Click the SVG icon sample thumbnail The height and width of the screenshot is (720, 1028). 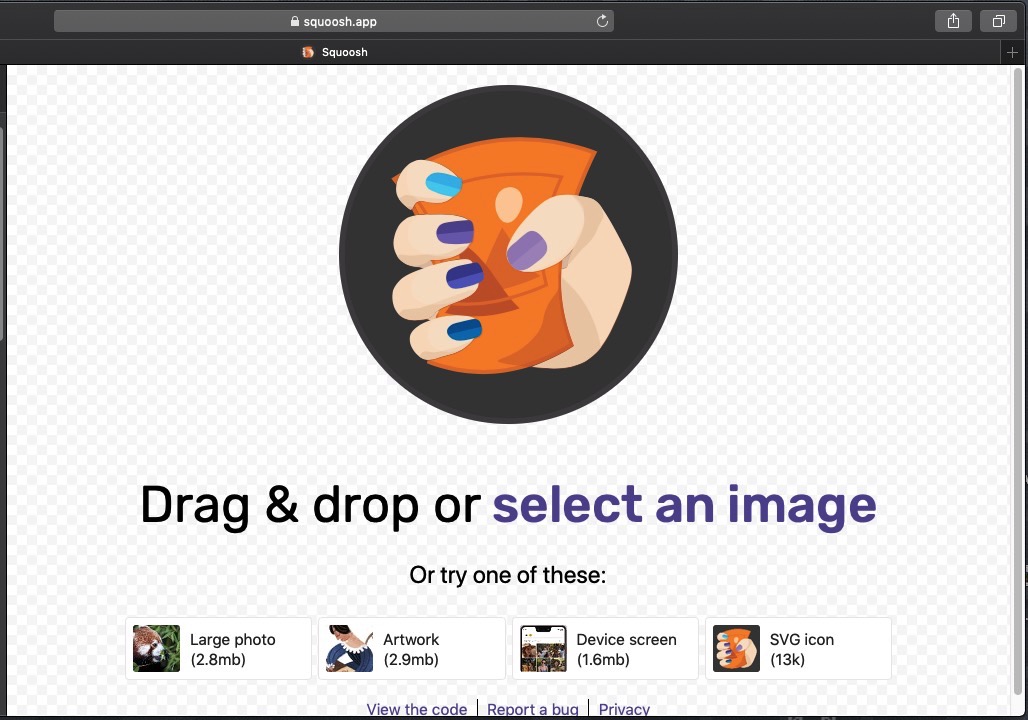tap(736, 649)
